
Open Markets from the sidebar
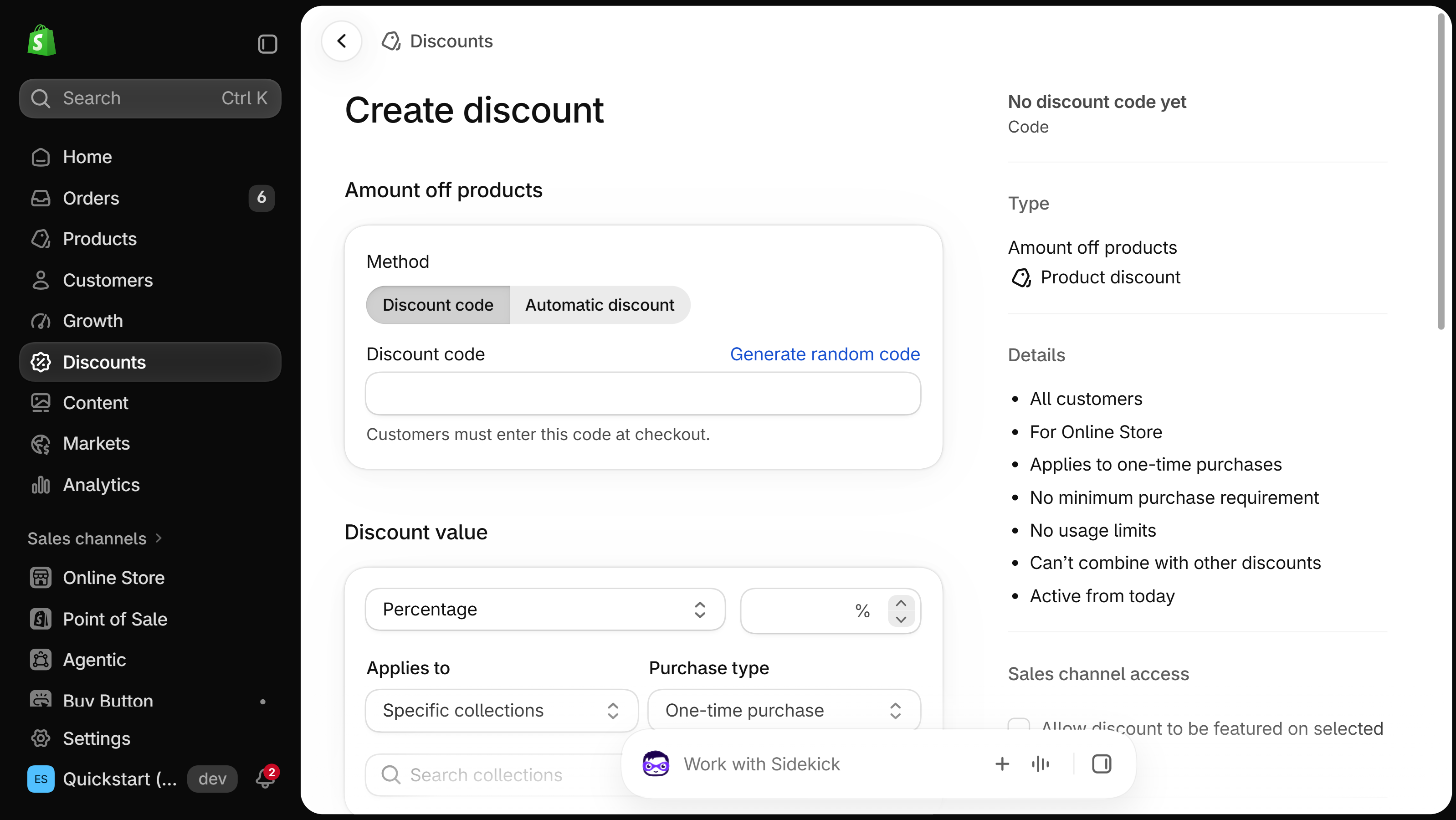coord(150,443)
